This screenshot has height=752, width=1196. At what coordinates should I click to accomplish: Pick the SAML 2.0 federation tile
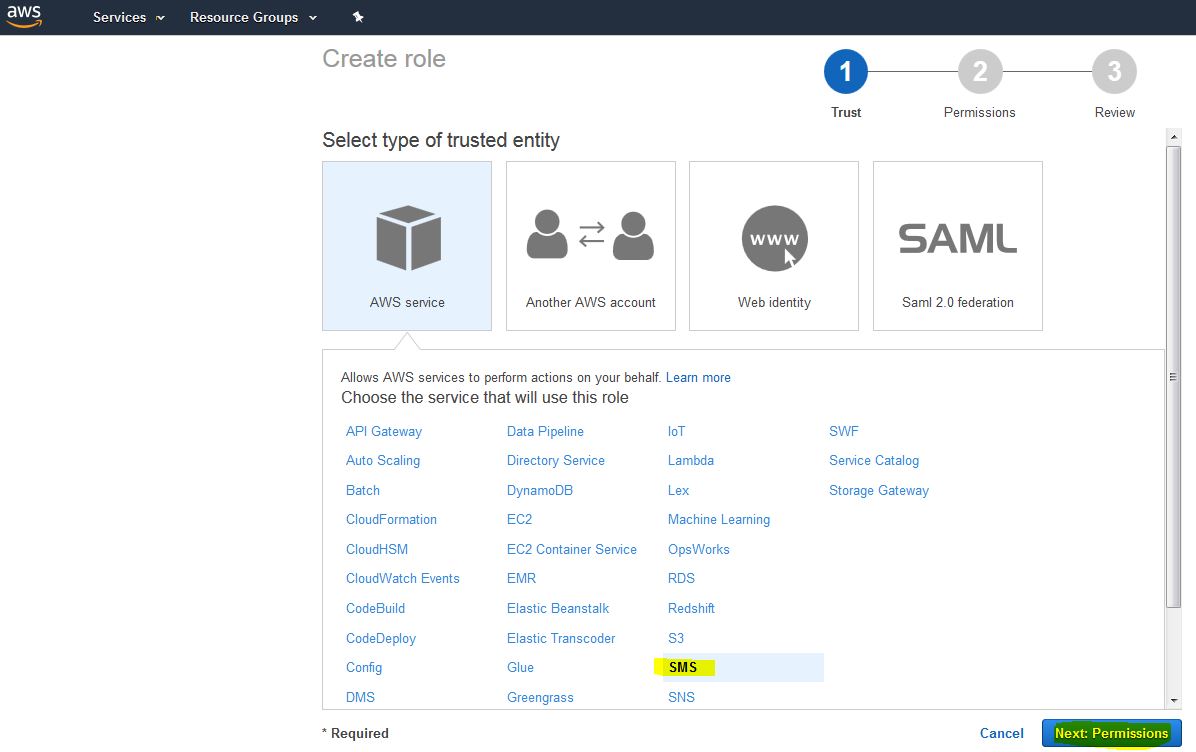tap(957, 246)
